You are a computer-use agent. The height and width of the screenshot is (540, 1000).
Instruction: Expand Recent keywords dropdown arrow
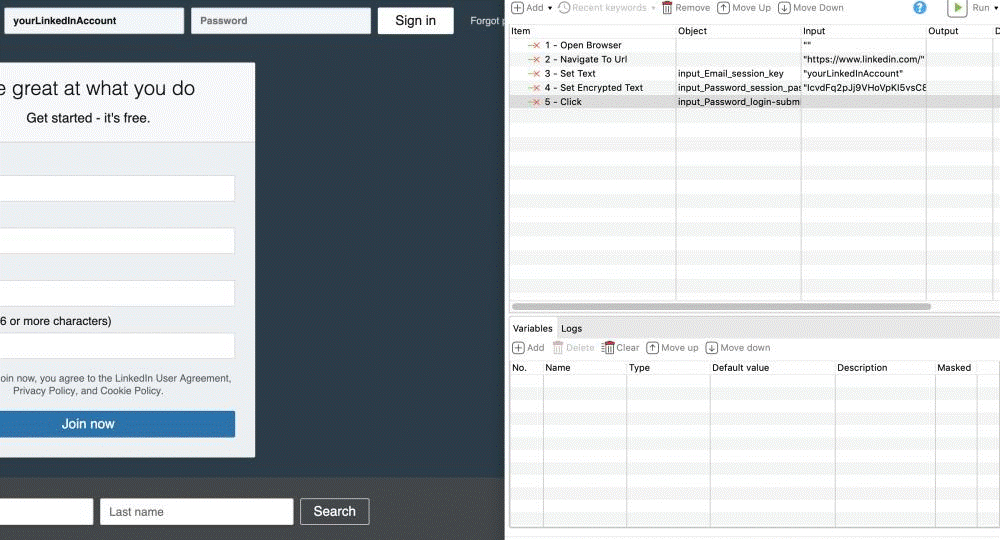tap(653, 8)
